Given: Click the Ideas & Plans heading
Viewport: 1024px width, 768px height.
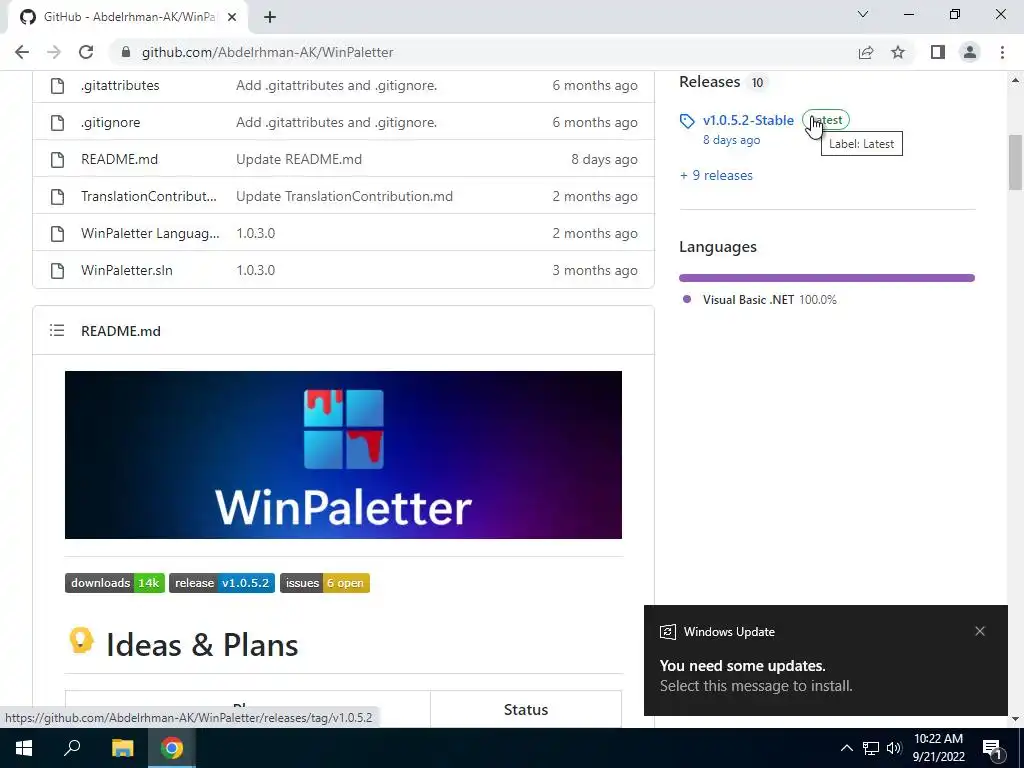Looking at the screenshot, I should [202, 645].
